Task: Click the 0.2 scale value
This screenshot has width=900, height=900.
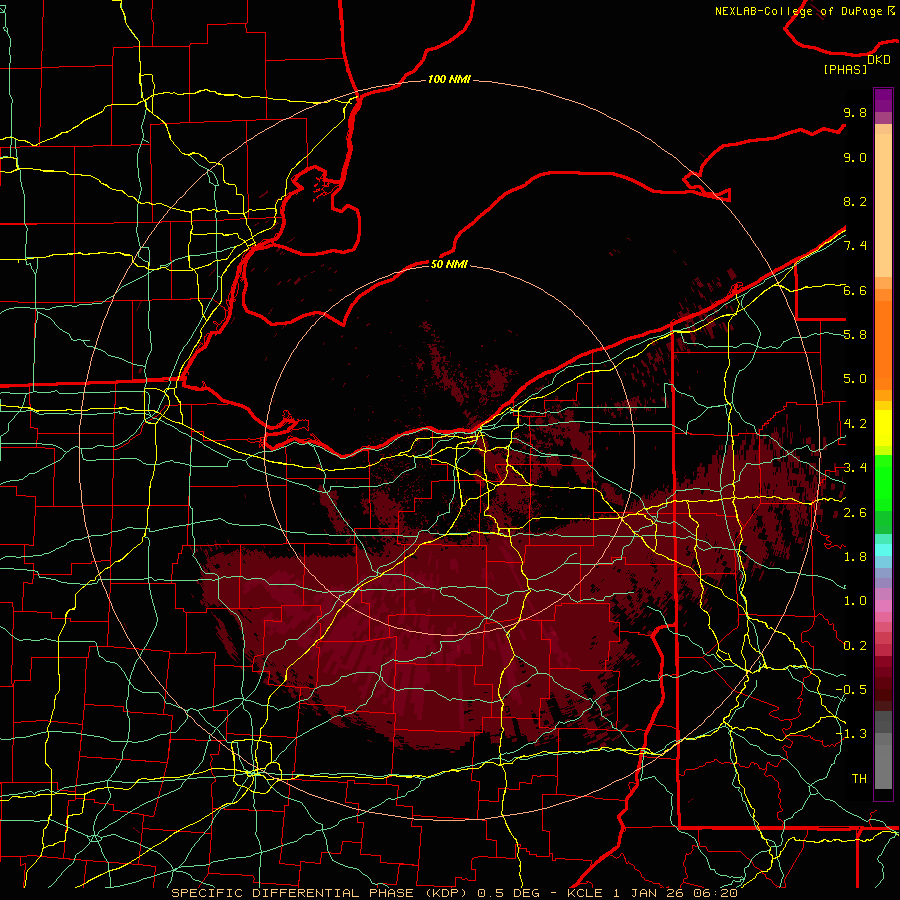Action: (x=855, y=646)
